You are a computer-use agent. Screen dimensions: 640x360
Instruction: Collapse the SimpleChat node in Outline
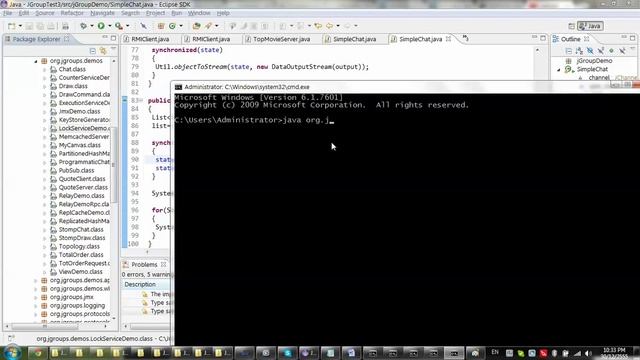pos(559,70)
